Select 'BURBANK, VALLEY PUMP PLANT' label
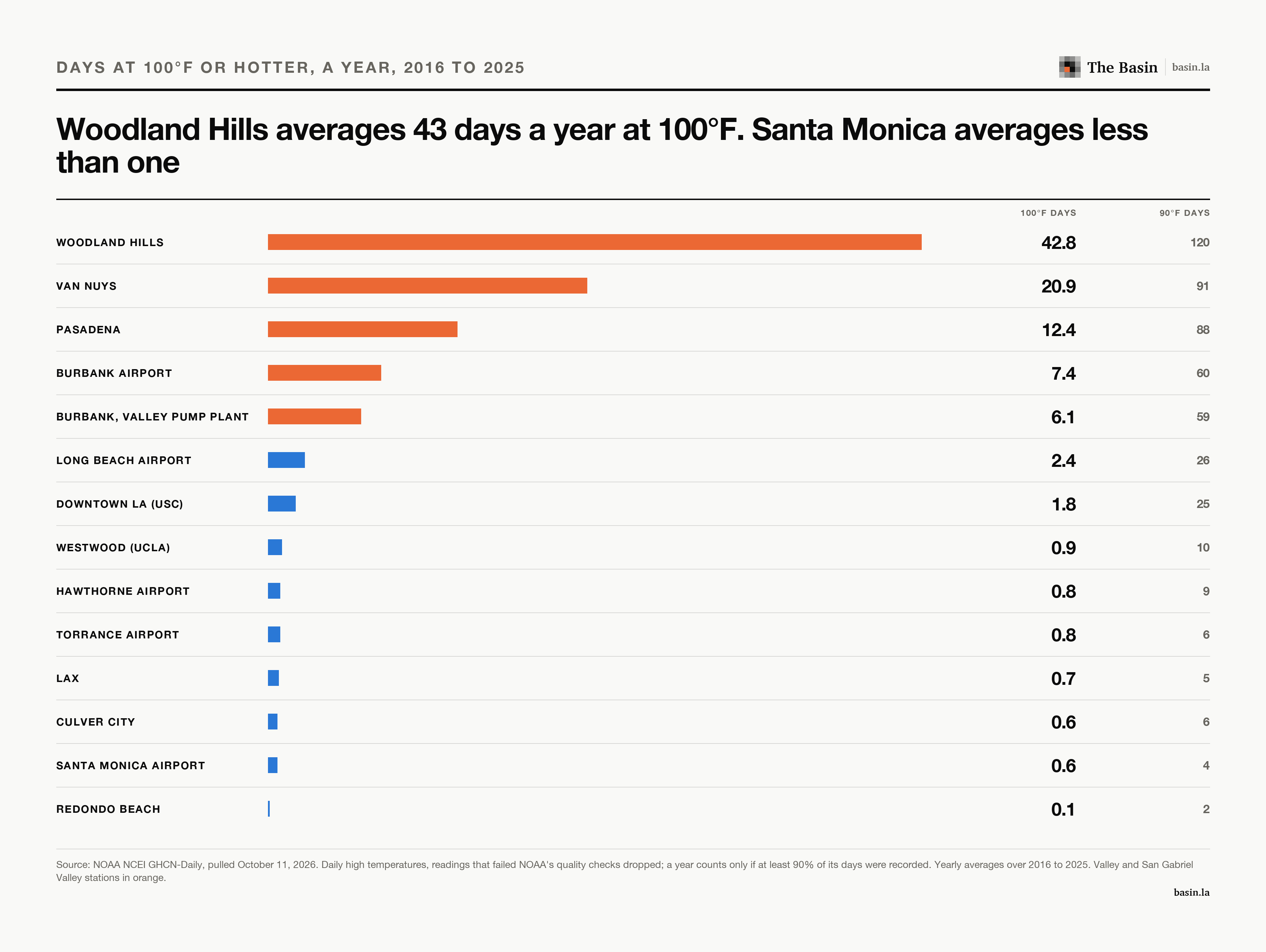The image size is (1266, 952). tap(152, 417)
